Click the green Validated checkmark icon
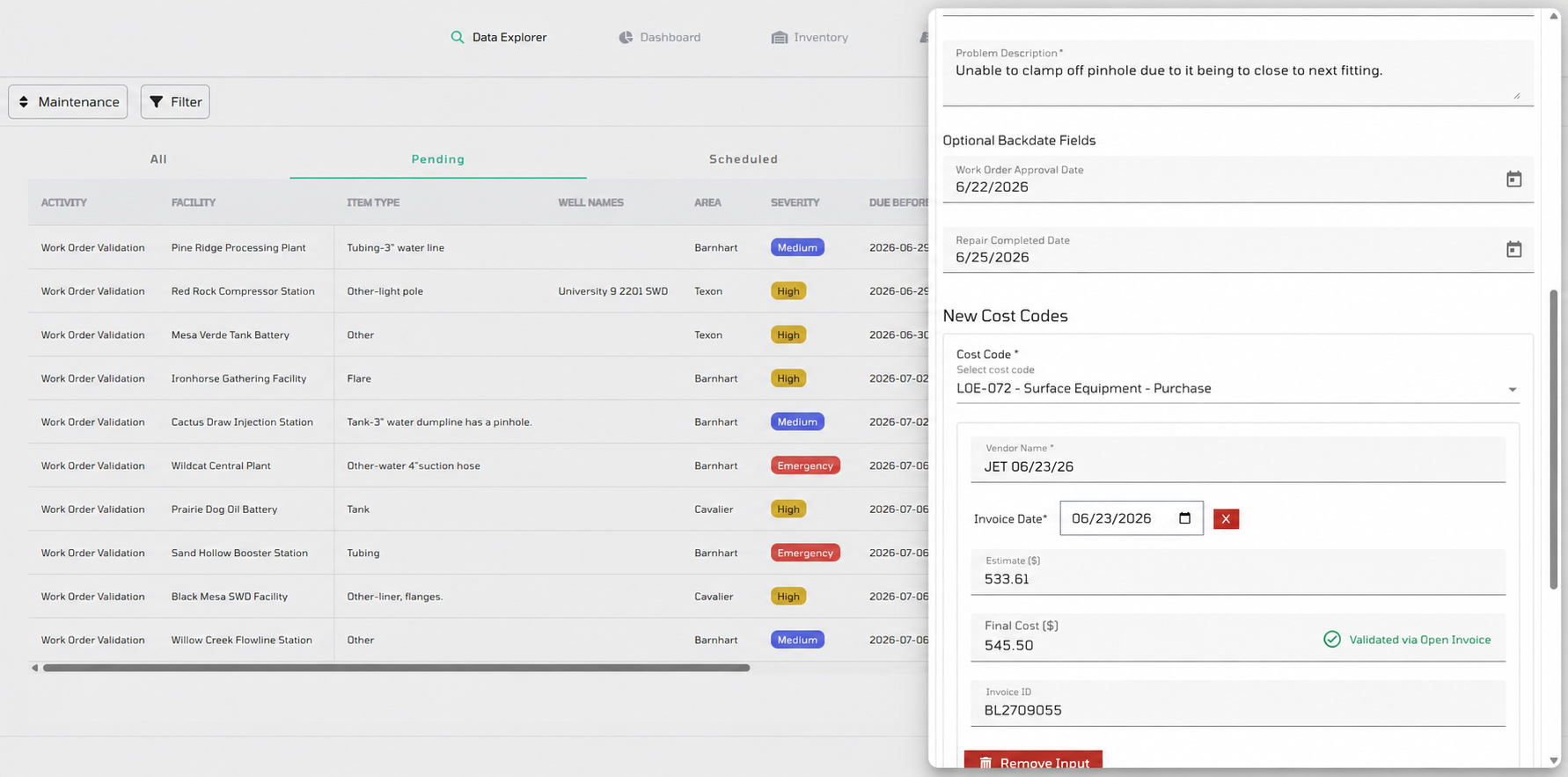The image size is (1568, 777). [x=1332, y=640]
